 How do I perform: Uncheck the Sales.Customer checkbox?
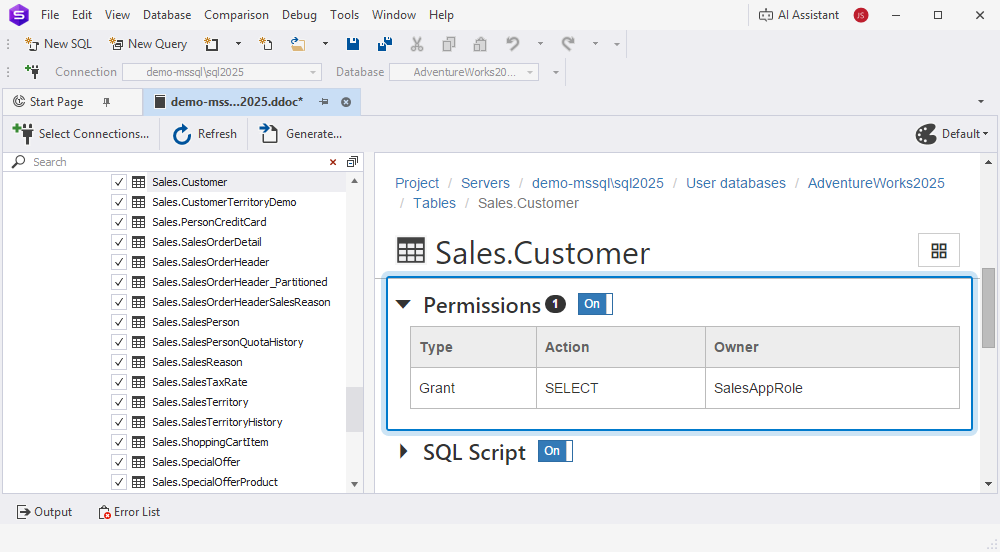coord(119,182)
